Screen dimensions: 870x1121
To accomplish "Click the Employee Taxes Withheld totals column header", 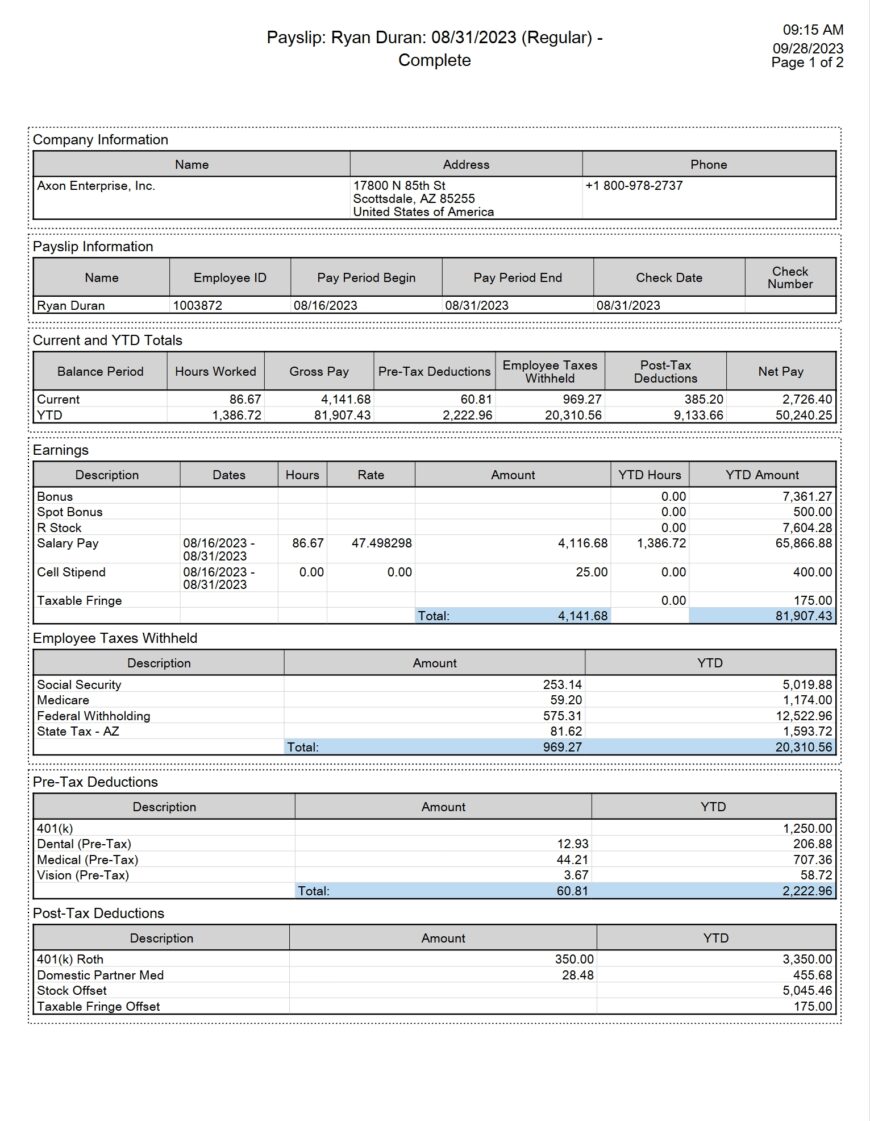I will tap(550, 372).
